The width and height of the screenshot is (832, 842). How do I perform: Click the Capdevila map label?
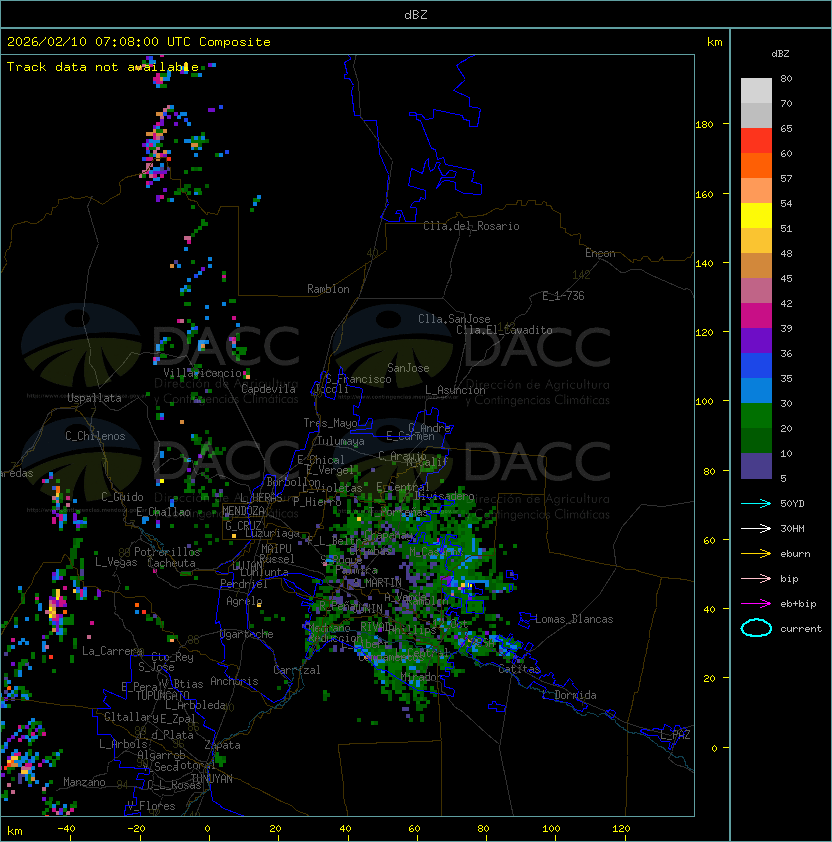[x=269, y=389]
